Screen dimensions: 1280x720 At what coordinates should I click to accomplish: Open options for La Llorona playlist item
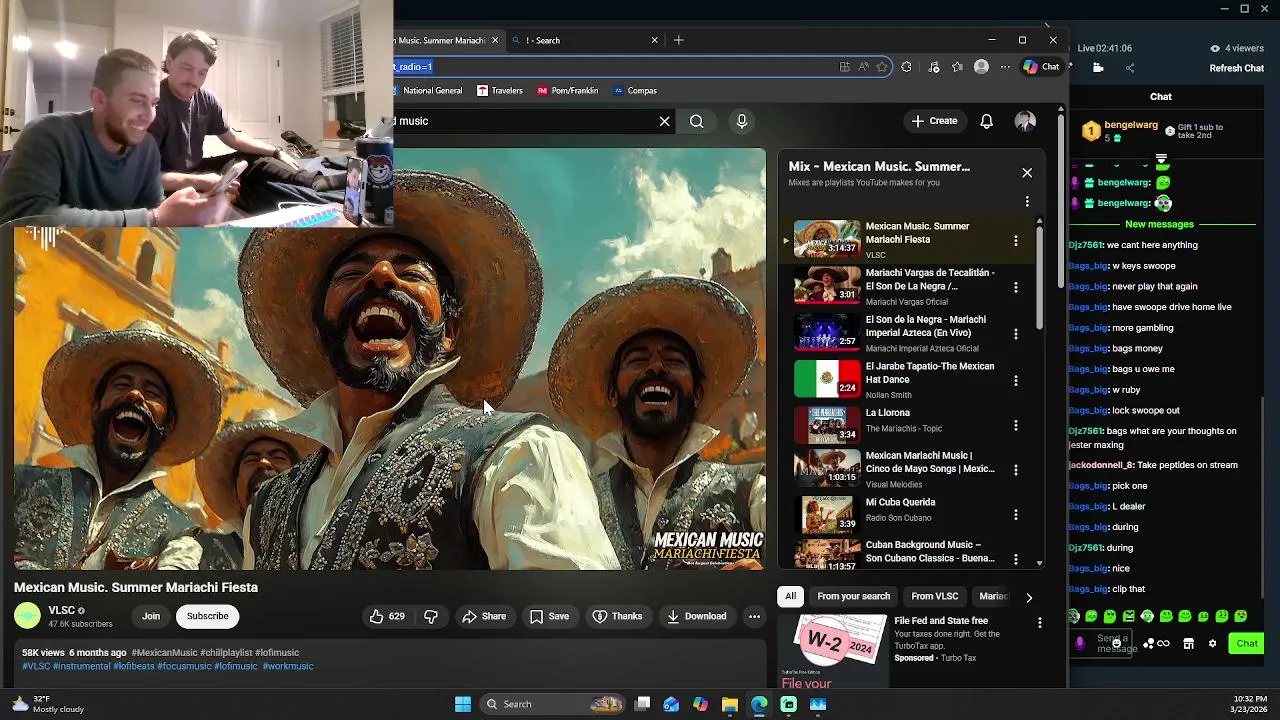(x=1016, y=425)
